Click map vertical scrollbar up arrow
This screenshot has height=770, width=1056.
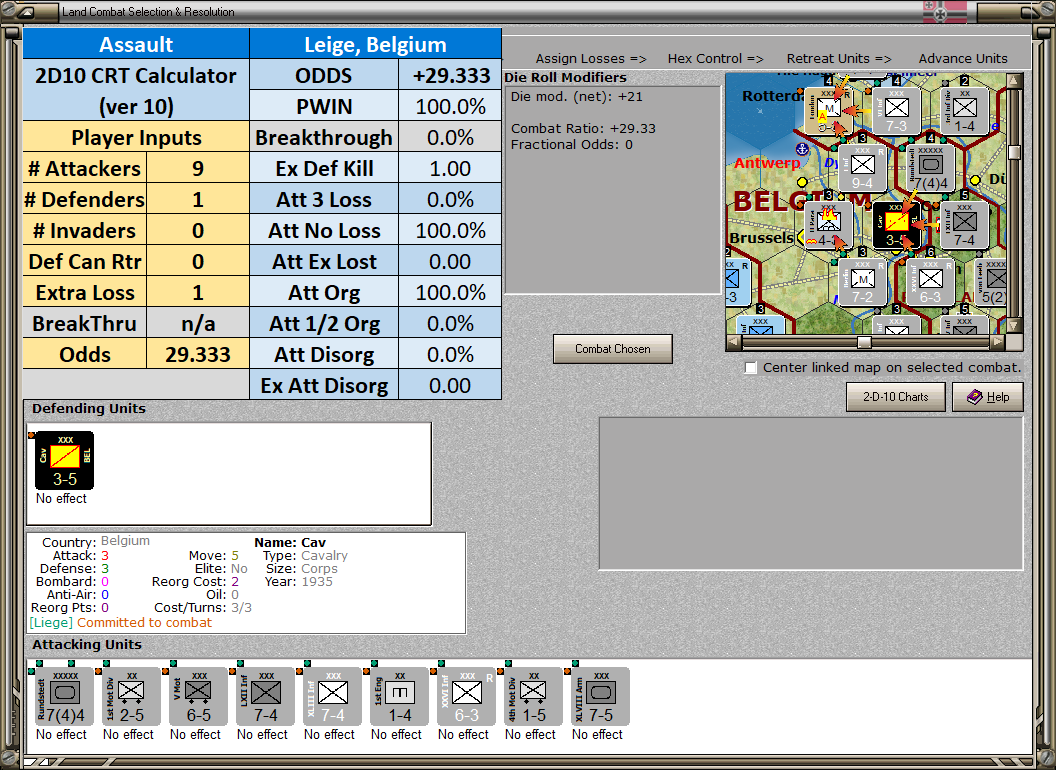tap(1014, 81)
